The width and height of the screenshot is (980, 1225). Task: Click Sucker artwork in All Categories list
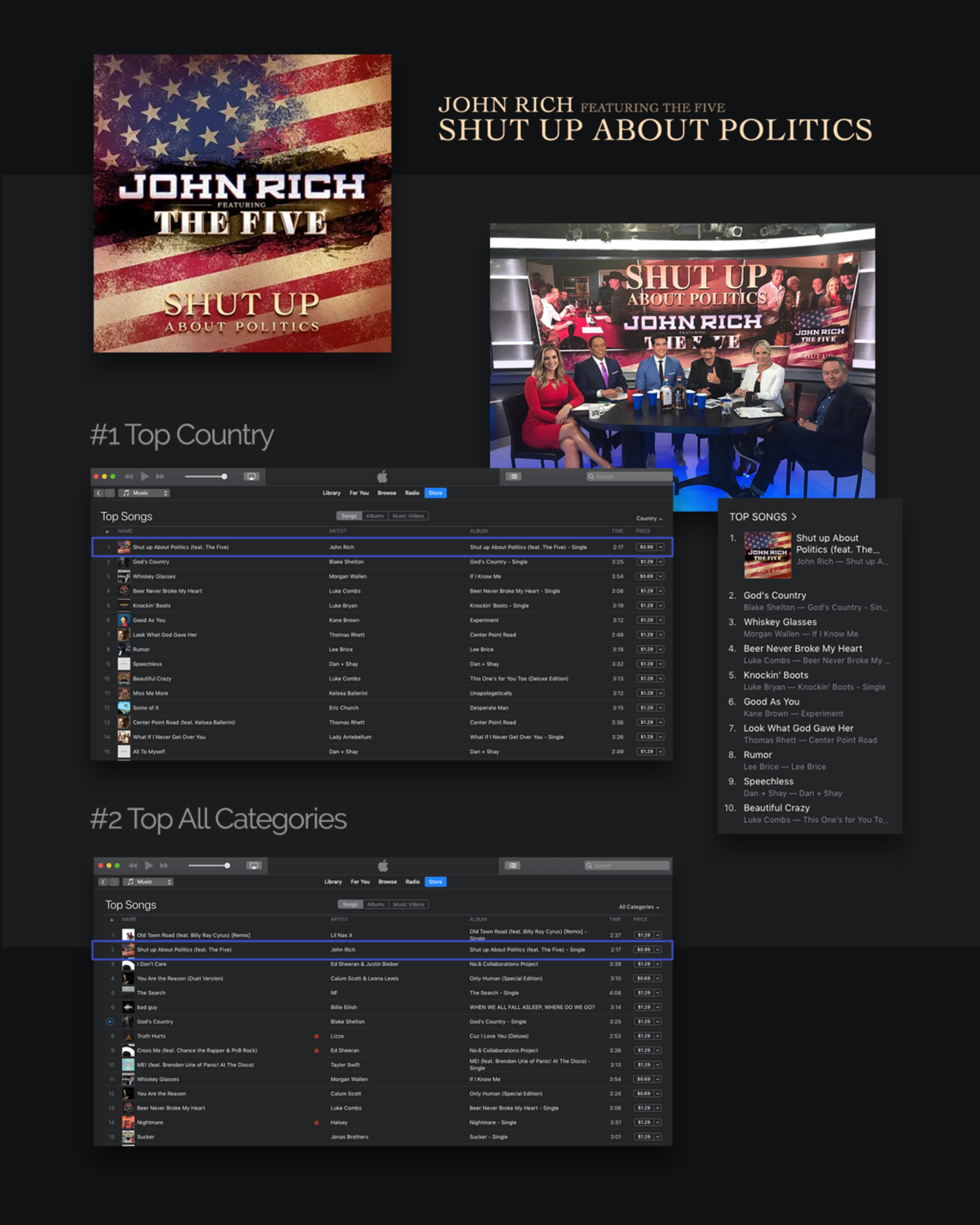128,1136
